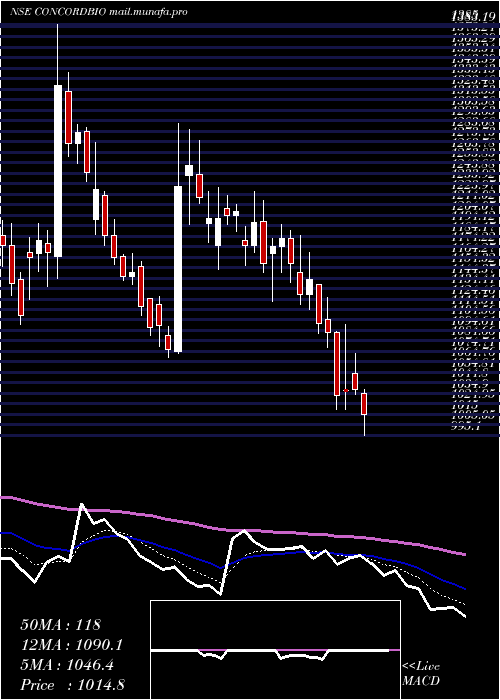This screenshot has height=700, width=500.
Task: Click the '5MA : 1046.4' label
Action: (x=67, y=665)
